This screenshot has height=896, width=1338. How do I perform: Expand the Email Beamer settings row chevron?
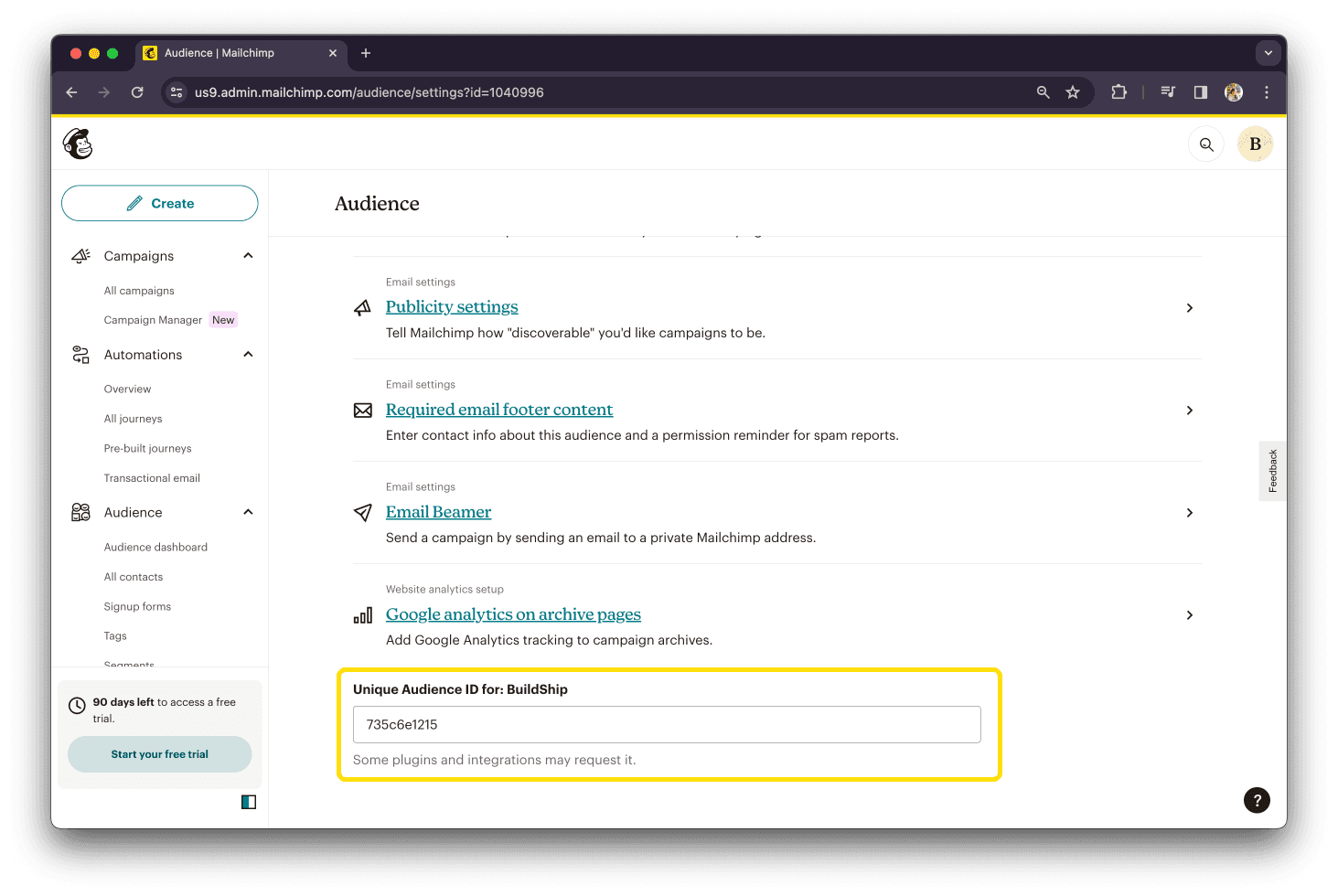(x=1189, y=513)
